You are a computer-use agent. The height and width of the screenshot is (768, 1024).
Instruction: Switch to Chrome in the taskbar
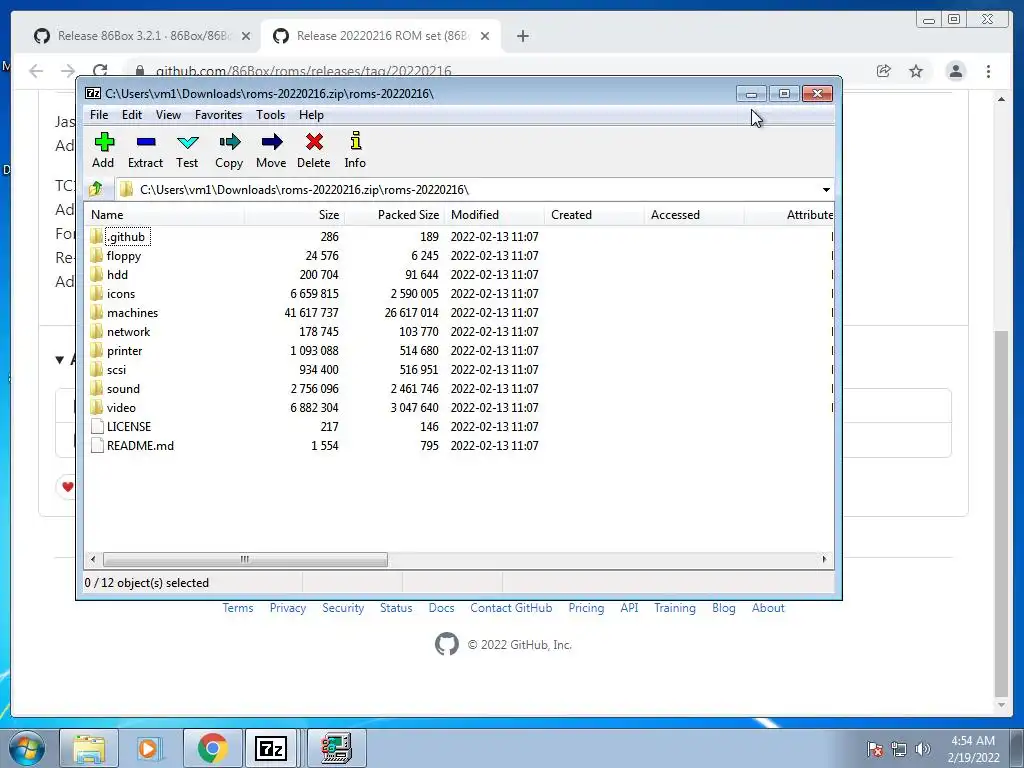[212, 748]
